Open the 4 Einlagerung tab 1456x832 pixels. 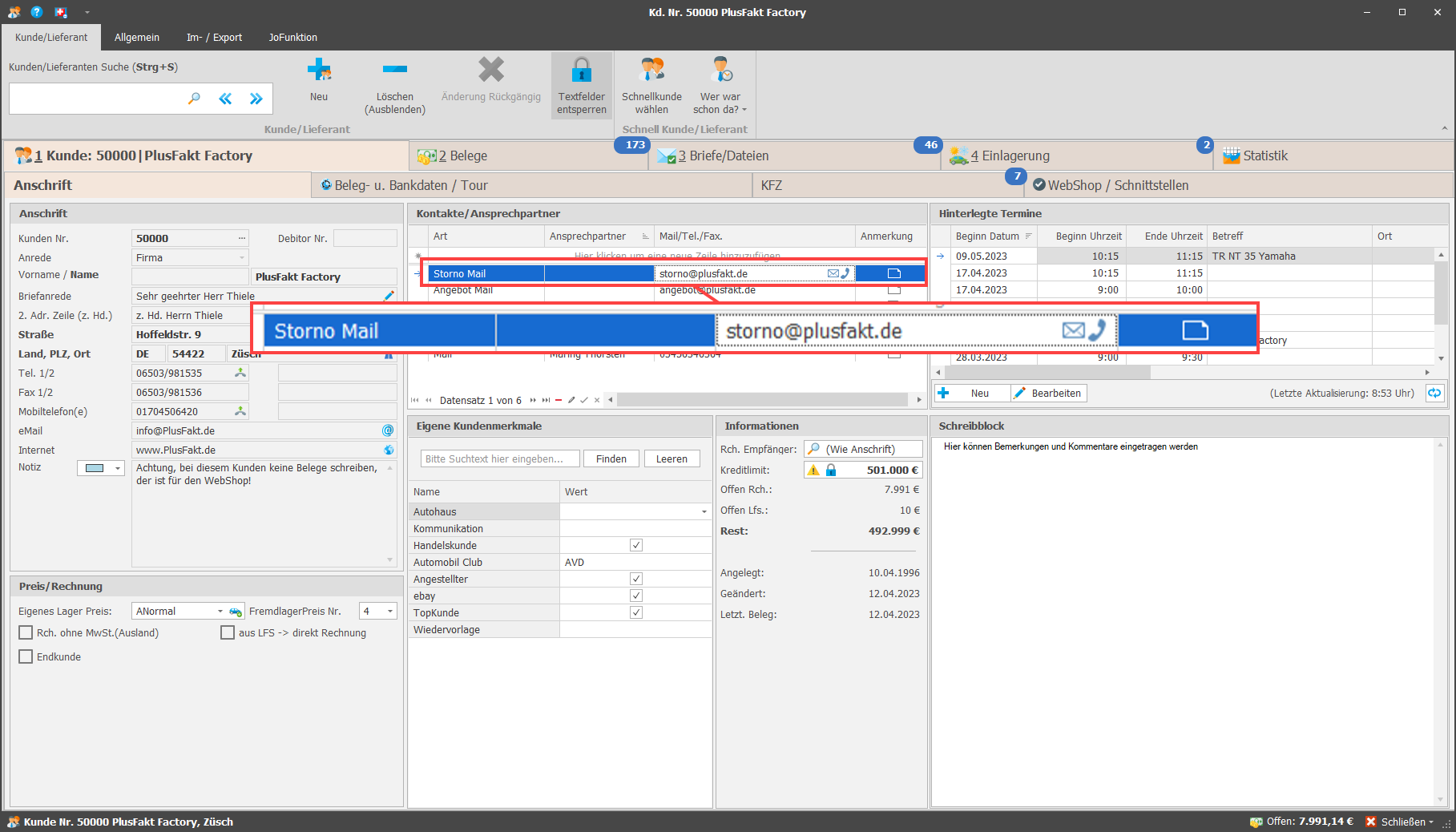[x=1077, y=155]
